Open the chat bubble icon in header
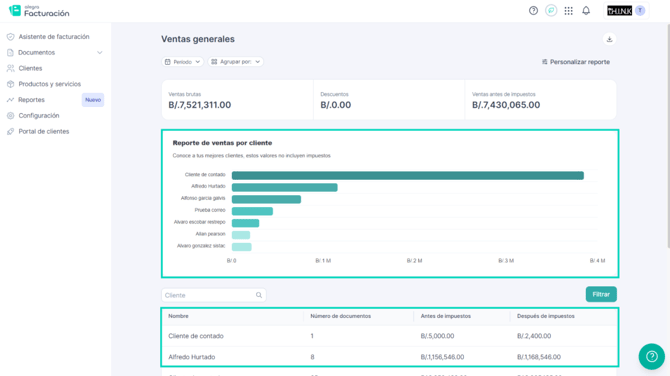 551,11
